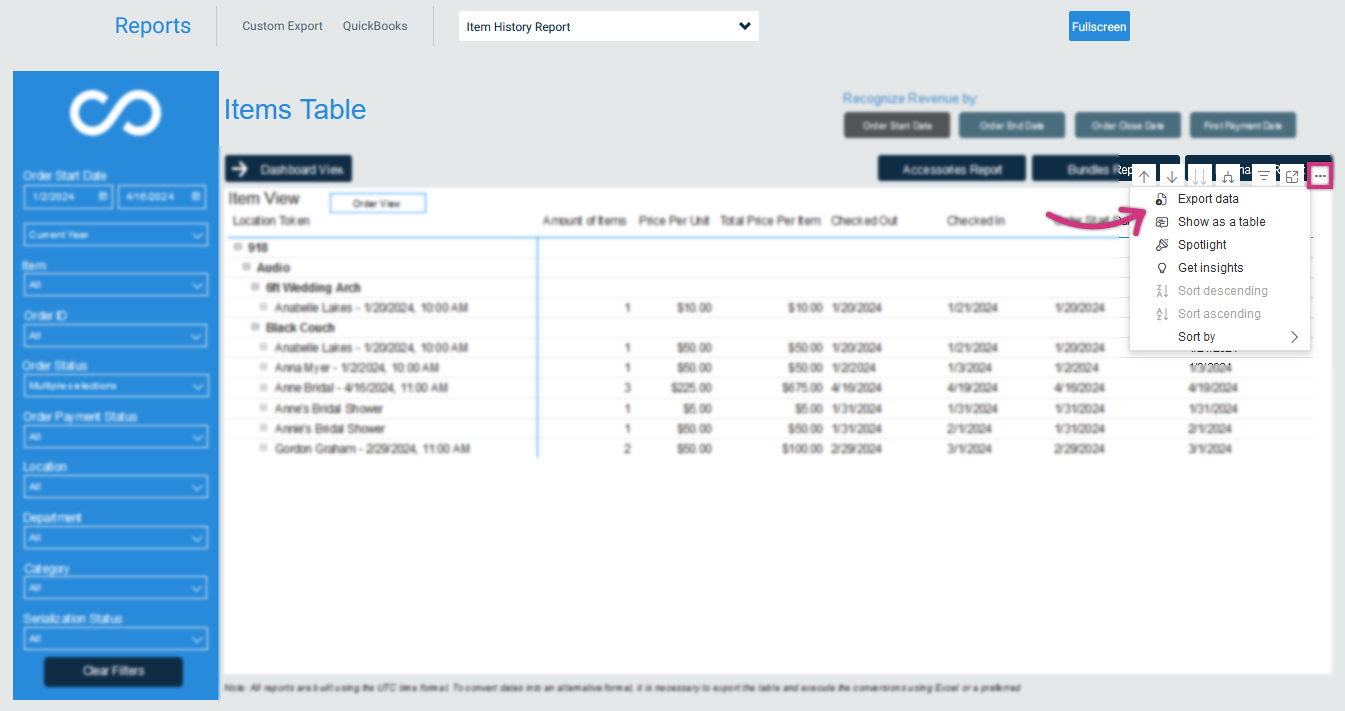Viewport: 1345px width, 711px height.
Task: Toggle to Order View
Action: 378,202
